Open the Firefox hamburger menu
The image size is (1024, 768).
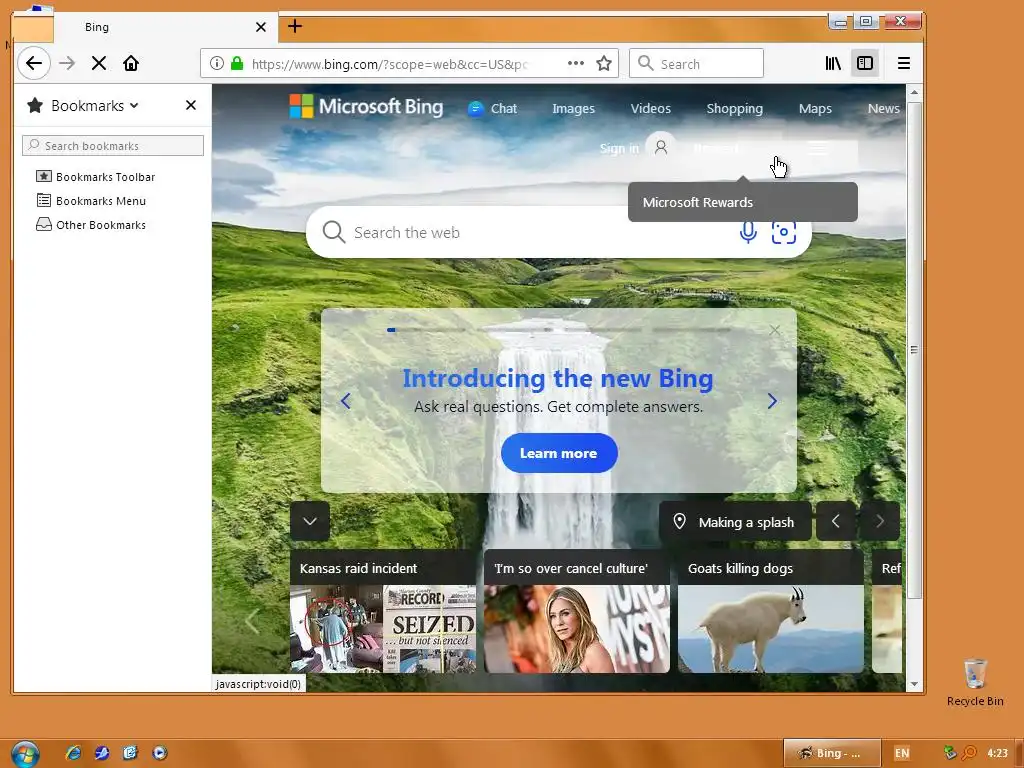(904, 63)
